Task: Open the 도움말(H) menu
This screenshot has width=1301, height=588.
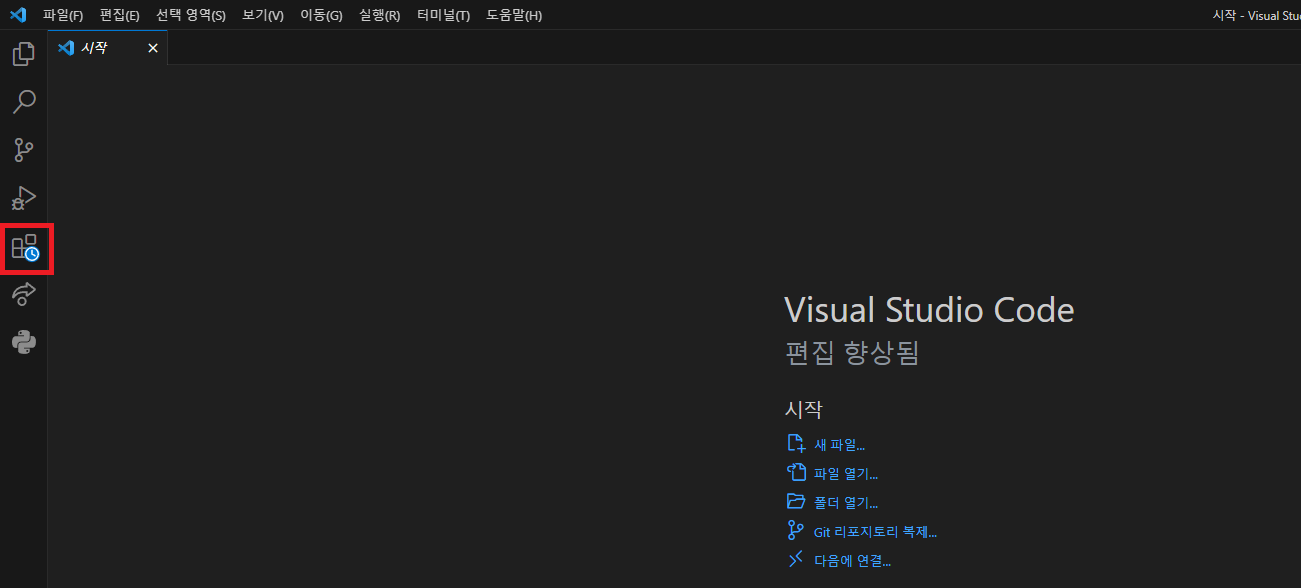Action: 514,15
